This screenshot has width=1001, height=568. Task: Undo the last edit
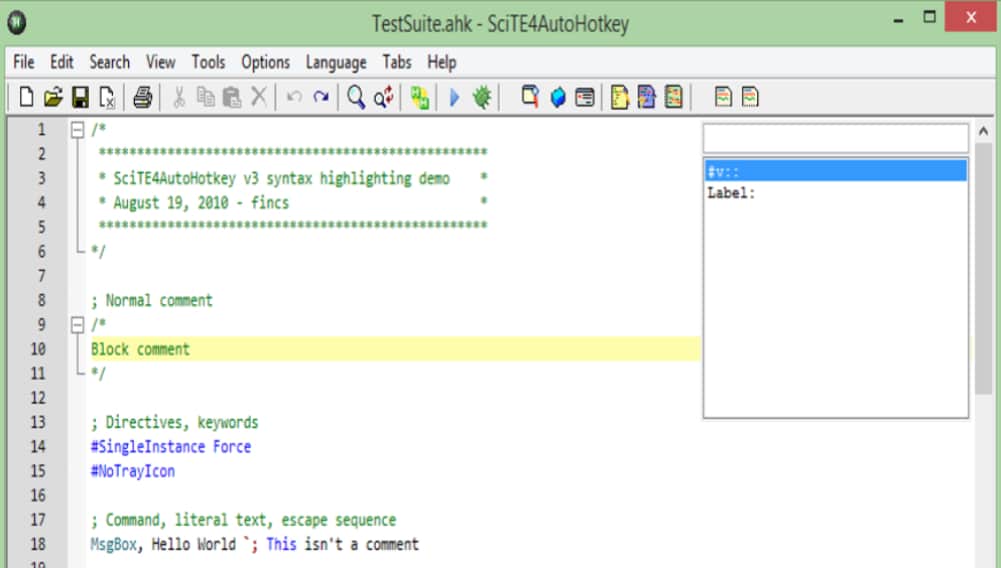click(294, 97)
